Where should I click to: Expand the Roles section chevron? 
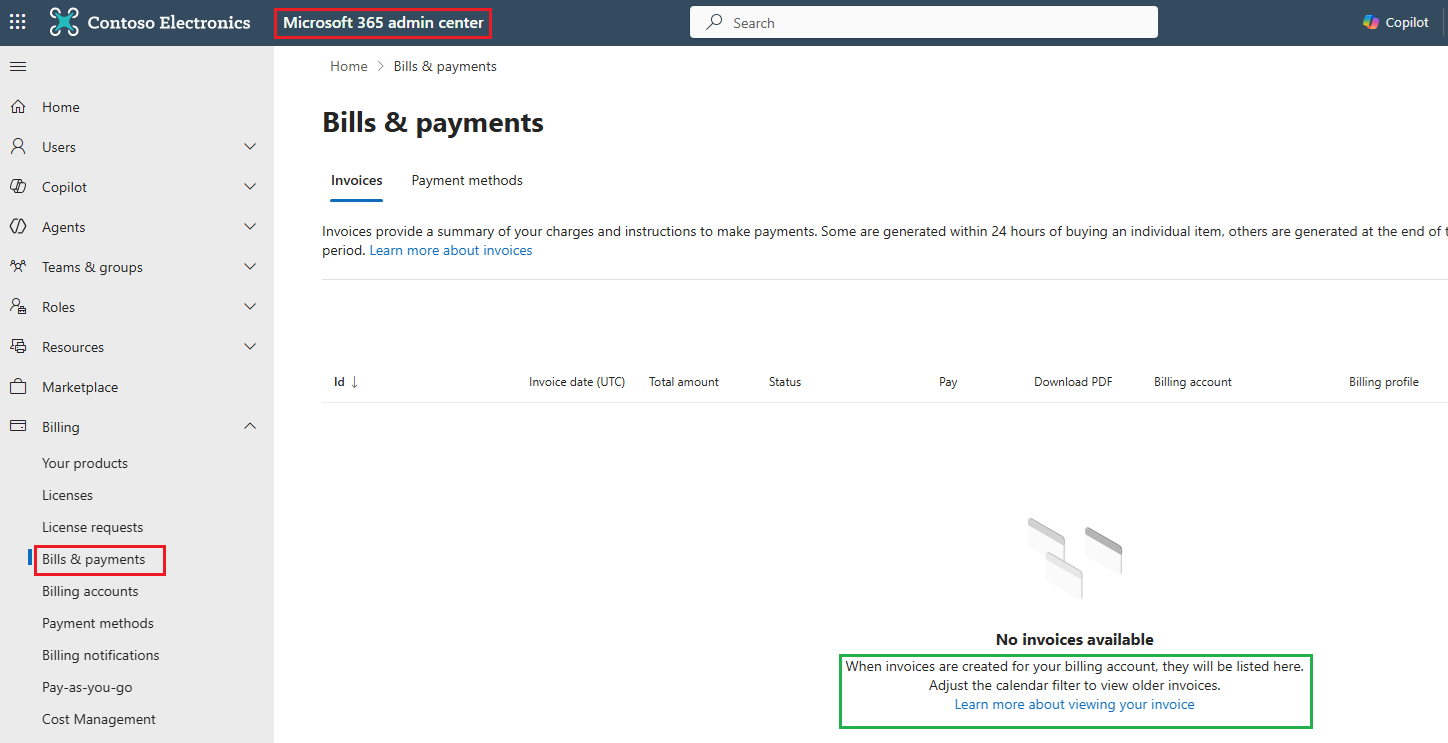coord(250,307)
